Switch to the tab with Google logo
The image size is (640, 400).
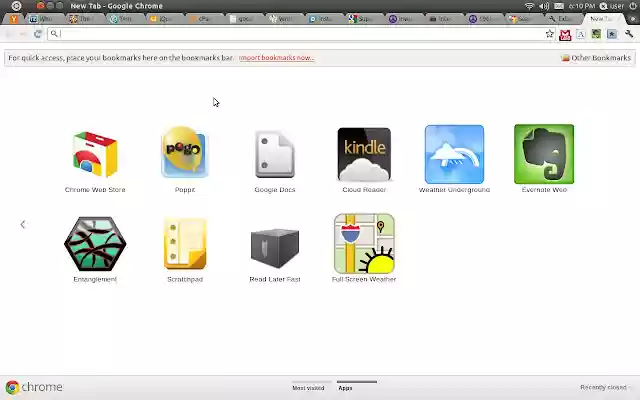[x=361, y=19]
